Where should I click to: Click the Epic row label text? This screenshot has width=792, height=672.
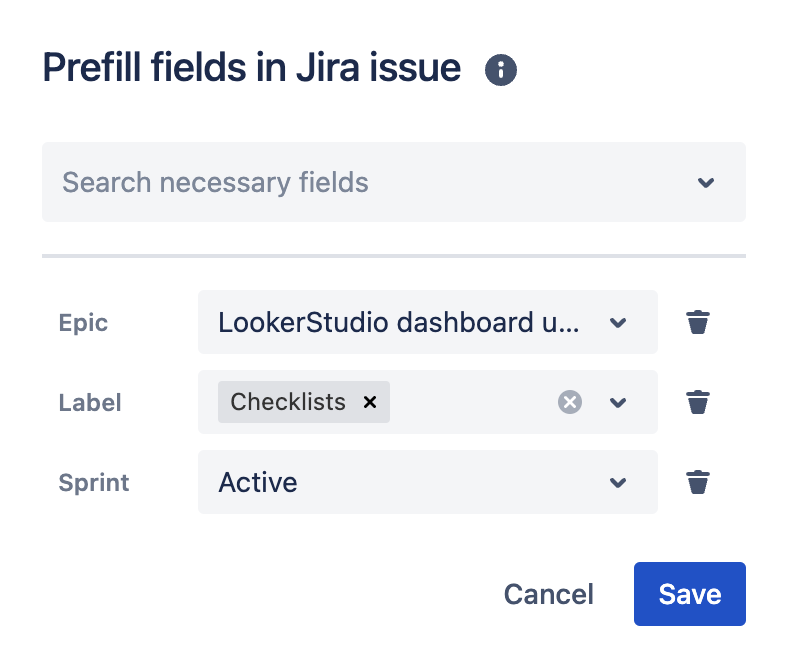[x=83, y=323]
